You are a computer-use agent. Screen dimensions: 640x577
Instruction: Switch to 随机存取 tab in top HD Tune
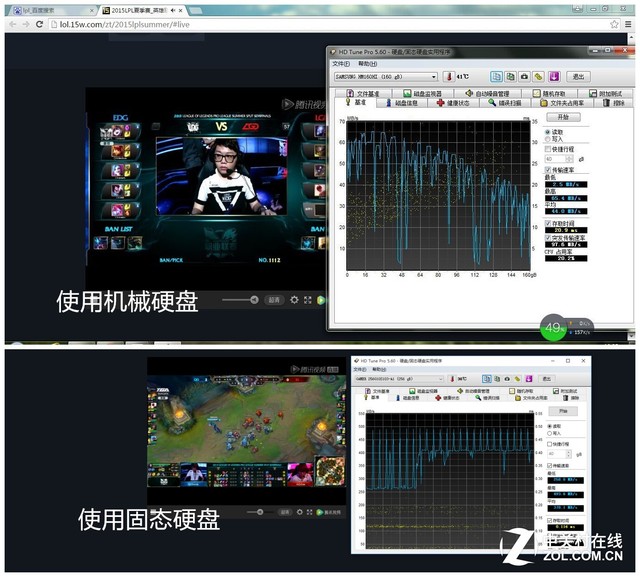(549, 93)
